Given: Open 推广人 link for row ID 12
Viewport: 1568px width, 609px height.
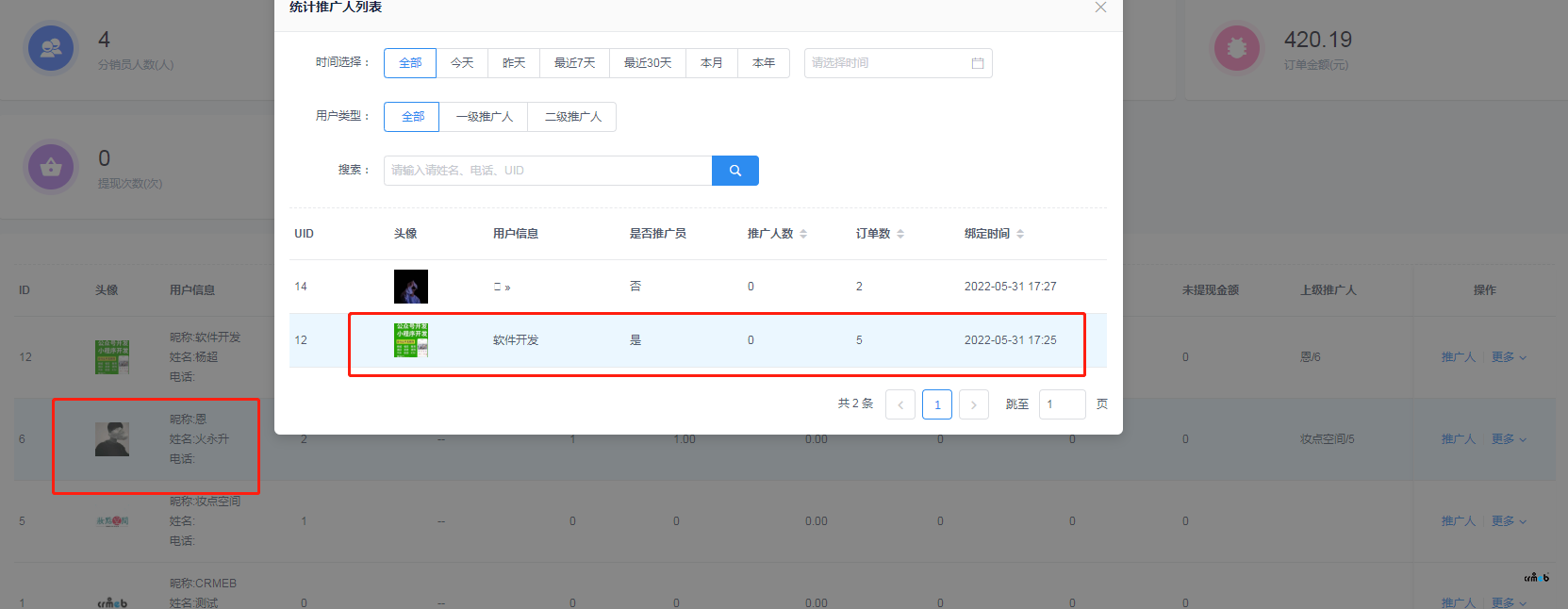Looking at the screenshot, I should (x=1458, y=357).
